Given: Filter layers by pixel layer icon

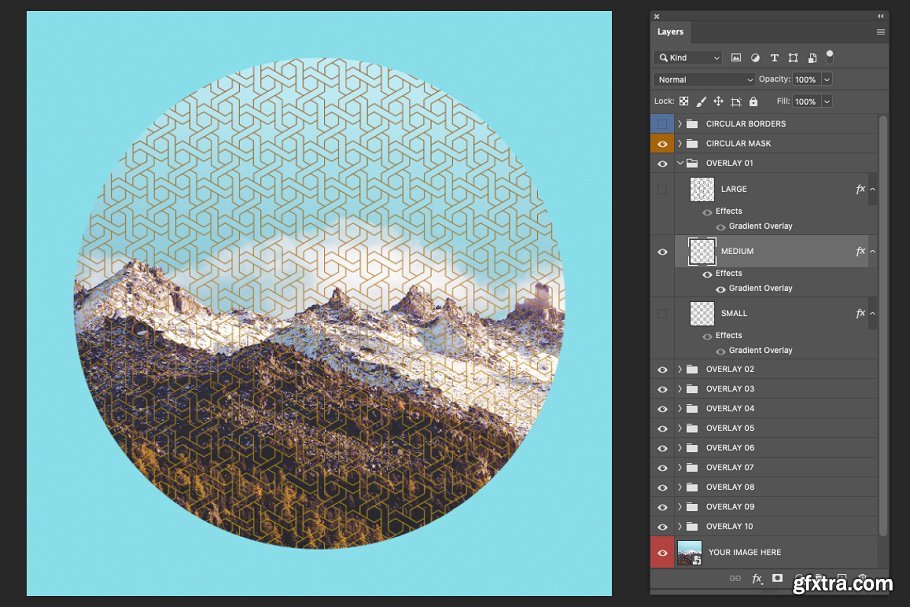Looking at the screenshot, I should click(x=736, y=58).
